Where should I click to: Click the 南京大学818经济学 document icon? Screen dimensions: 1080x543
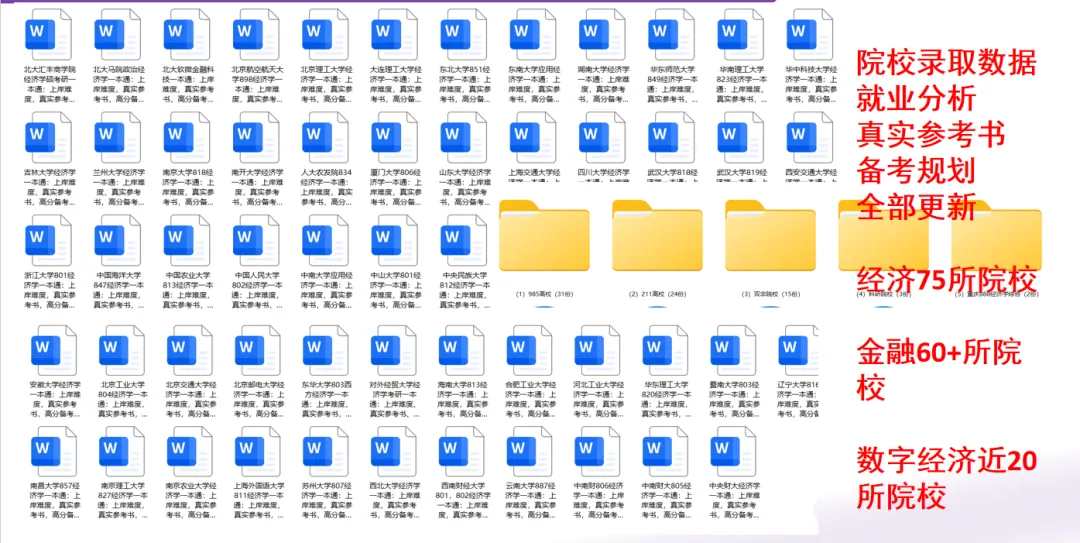[187, 136]
